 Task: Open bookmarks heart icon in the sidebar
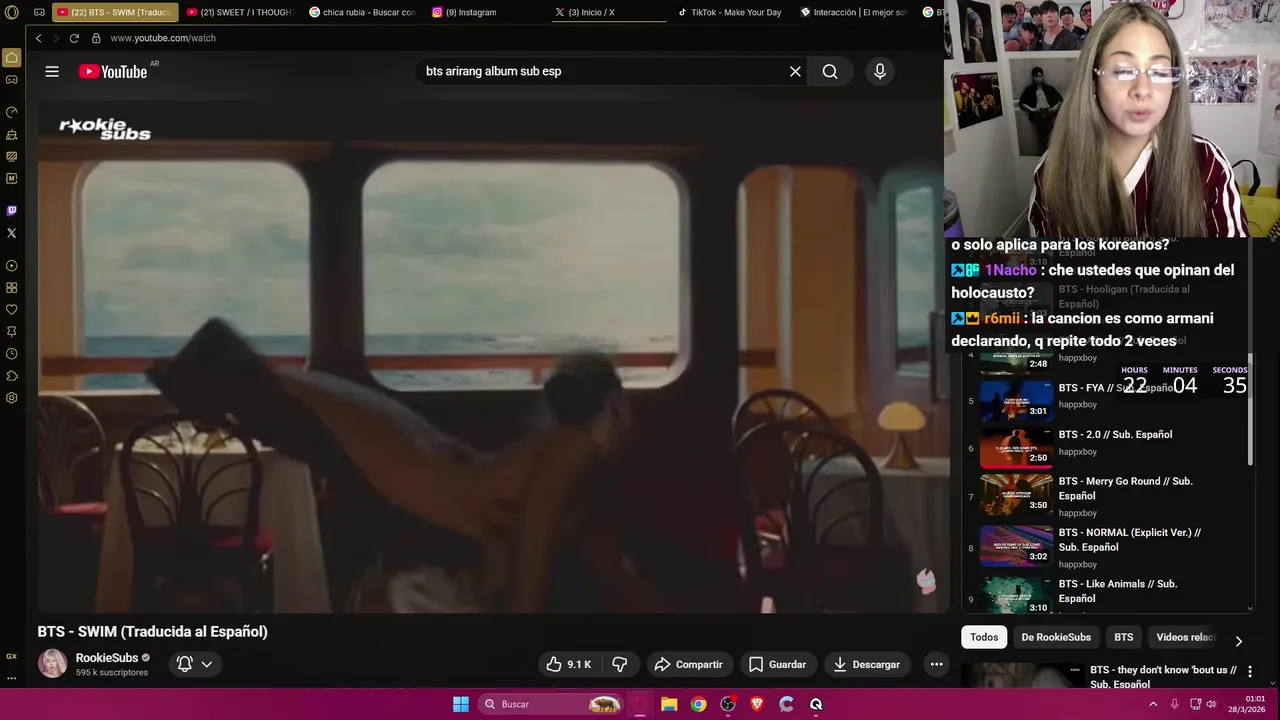coord(12,310)
